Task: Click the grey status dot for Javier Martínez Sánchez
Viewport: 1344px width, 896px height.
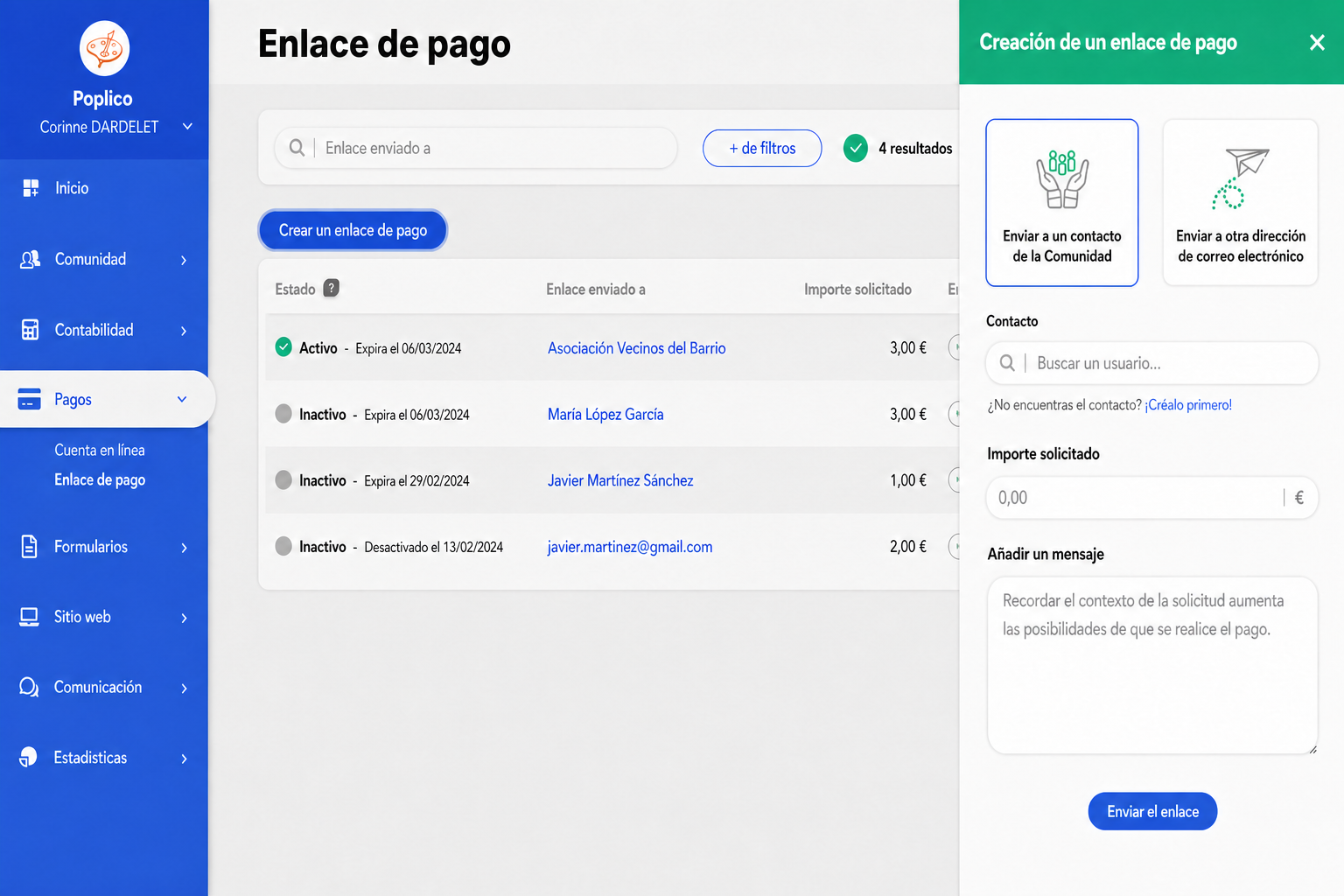Action: pyautogui.click(x=283, y=479)
